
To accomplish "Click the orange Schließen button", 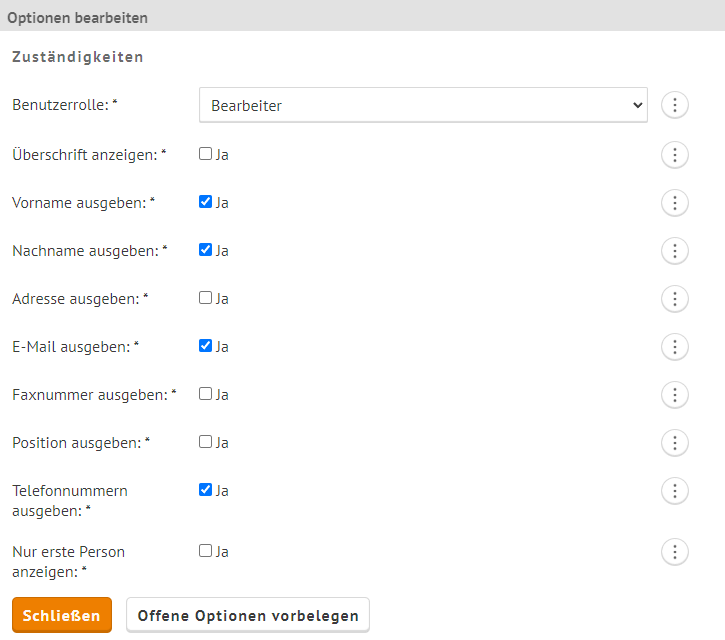I will pos(62,615).
